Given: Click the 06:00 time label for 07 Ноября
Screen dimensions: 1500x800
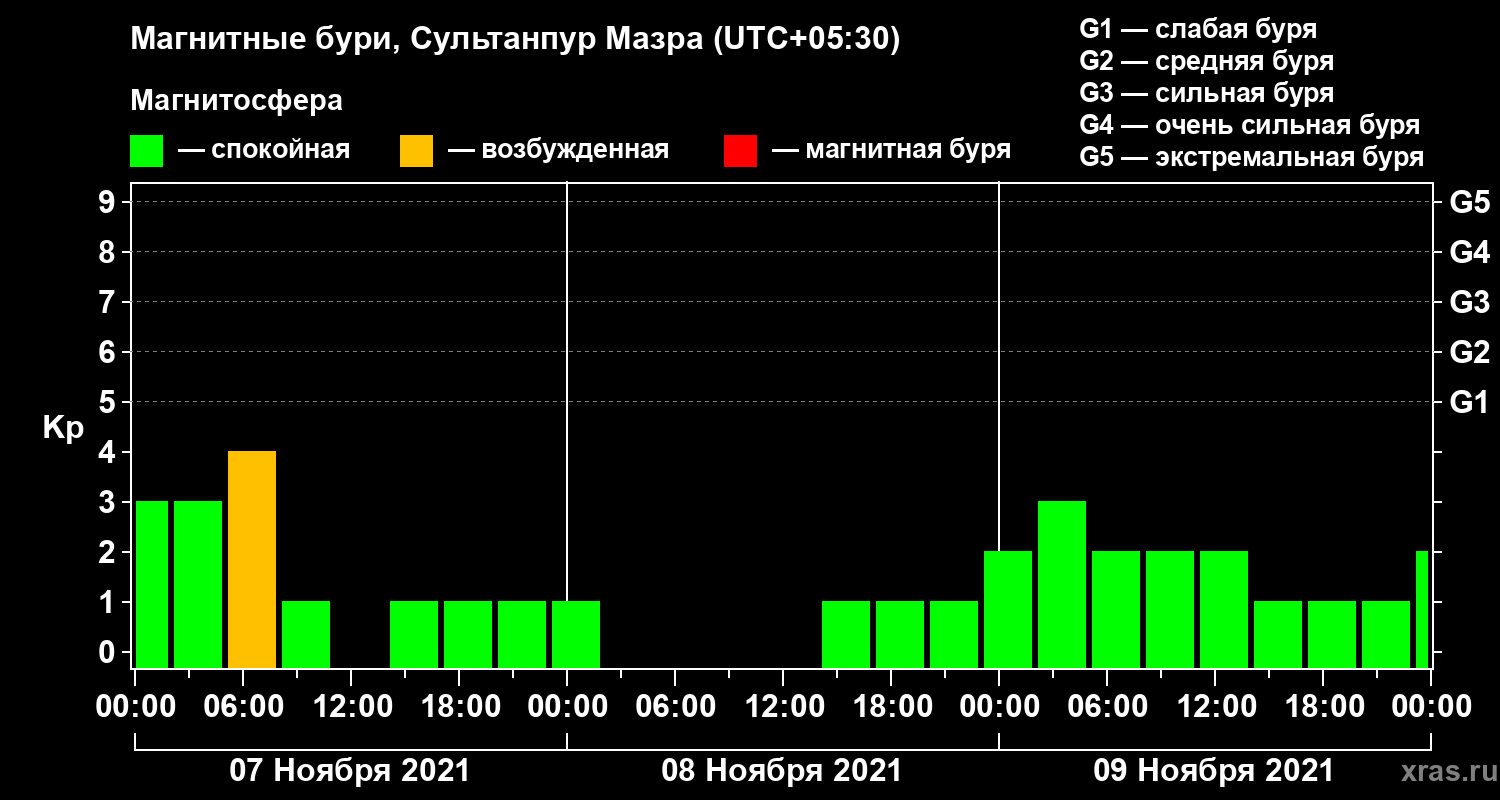Looking at the screenshot, I should [x=243, y=707].
